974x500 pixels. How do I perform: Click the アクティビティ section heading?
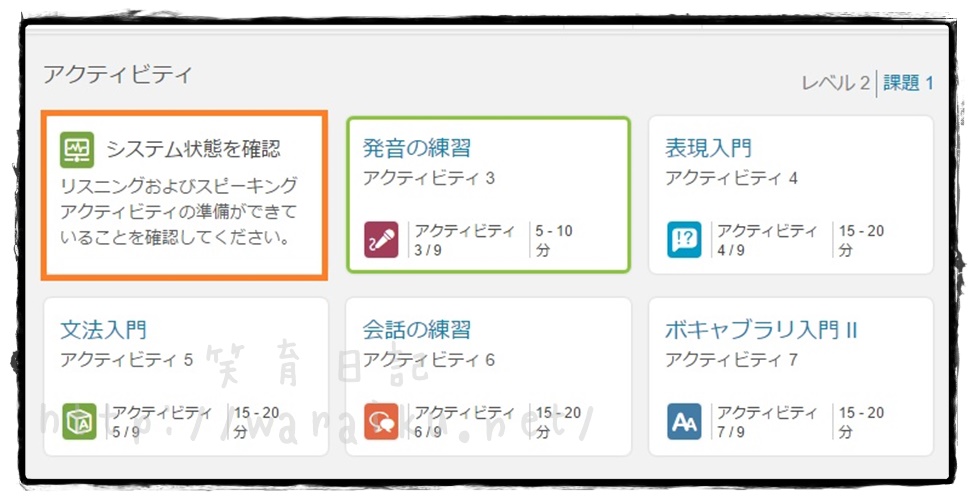pos(116,74)
